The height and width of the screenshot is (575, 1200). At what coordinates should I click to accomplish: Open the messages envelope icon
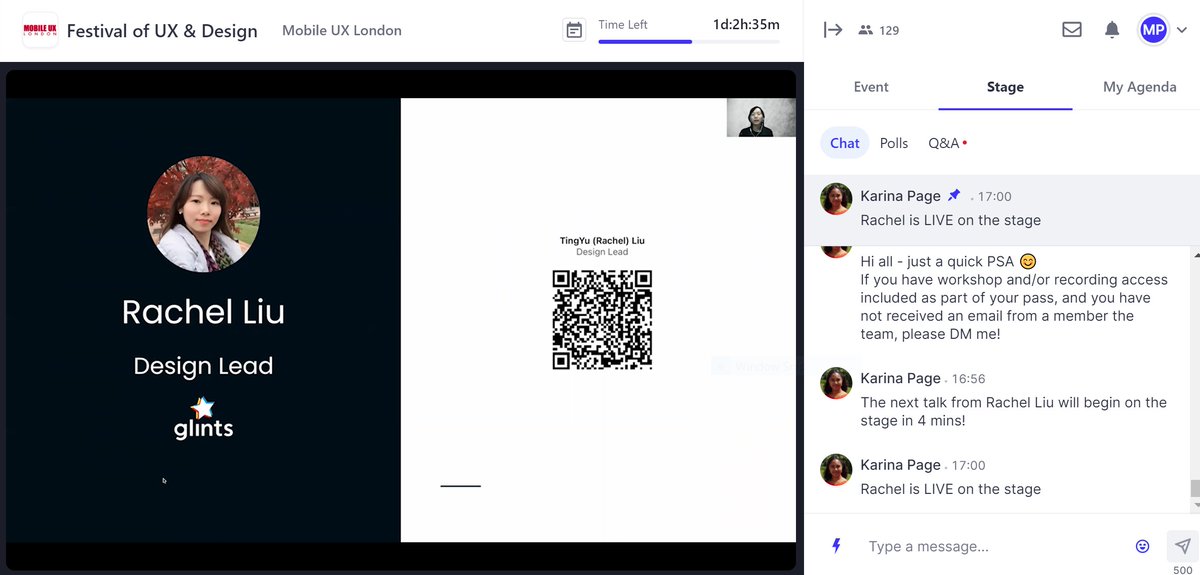tap(1072, 30)
